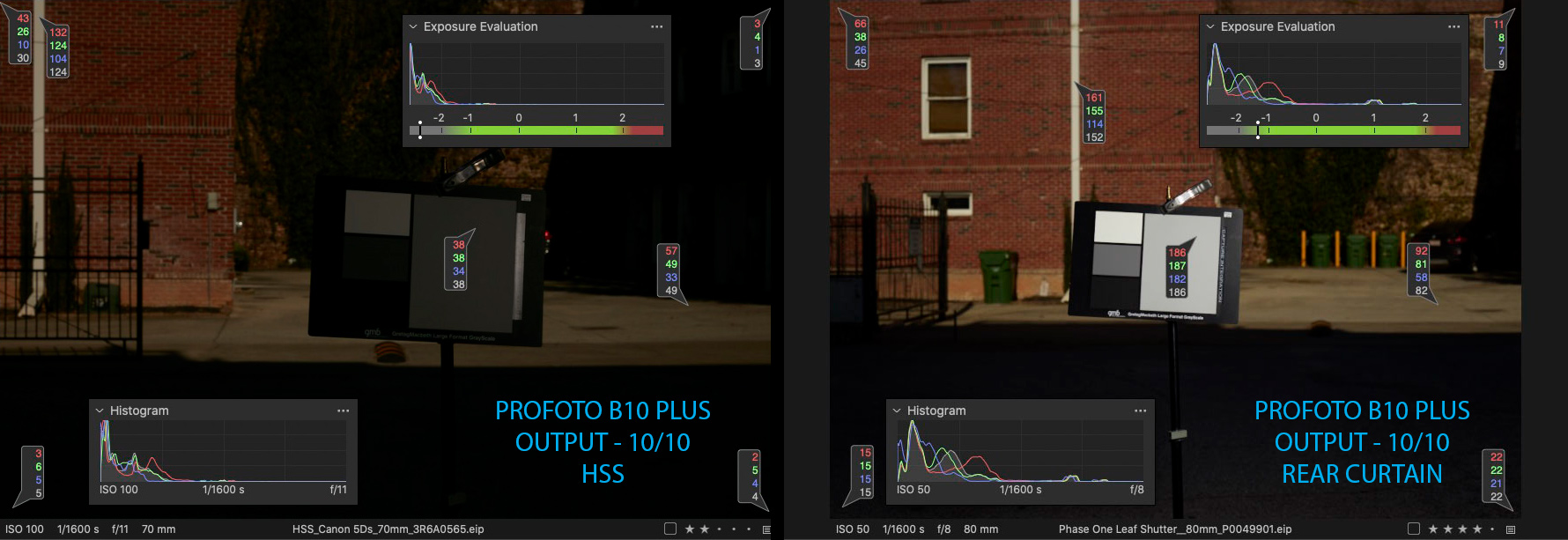This screenshot has width=1568, height=540.
Task: Set two-star rating on the Phase One image
Action: point(1447,529)
